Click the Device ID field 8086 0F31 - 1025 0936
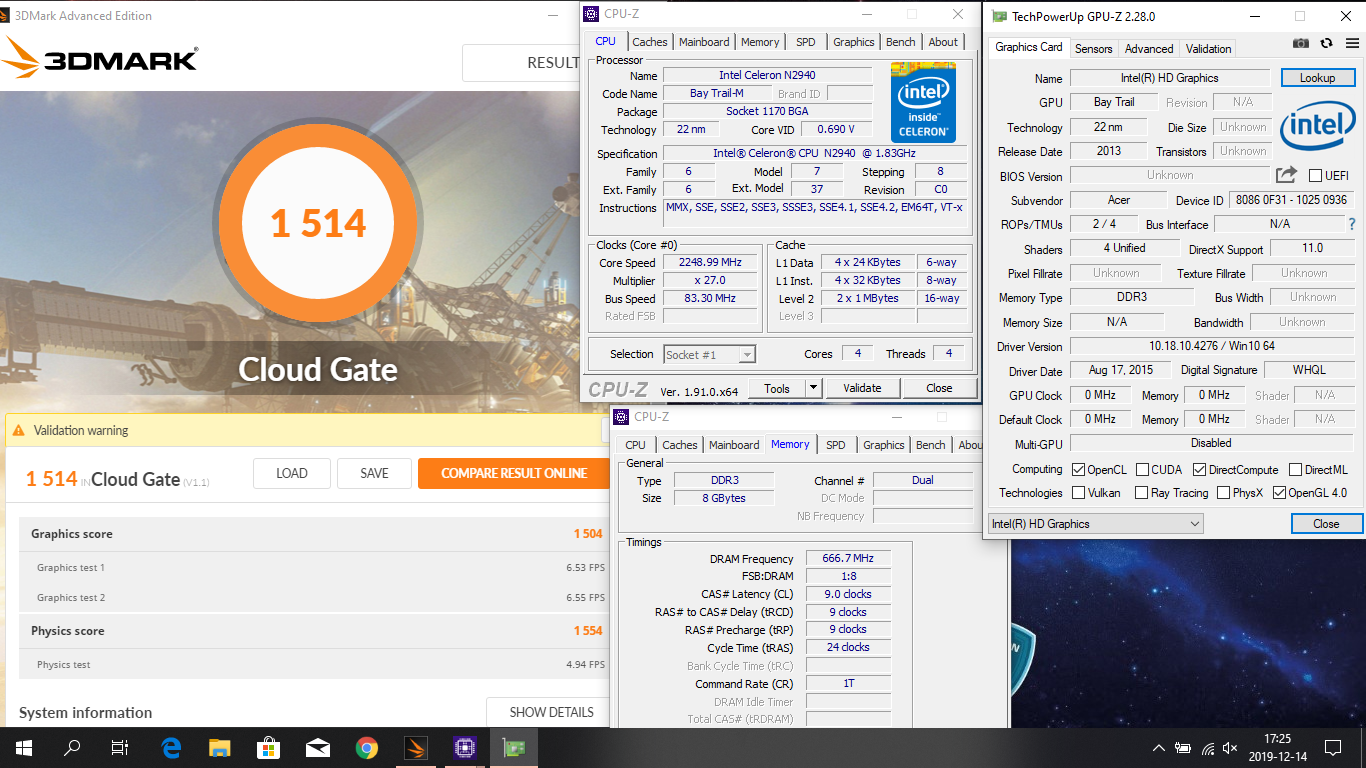The image size is (1366, 768). (1291, 200)
